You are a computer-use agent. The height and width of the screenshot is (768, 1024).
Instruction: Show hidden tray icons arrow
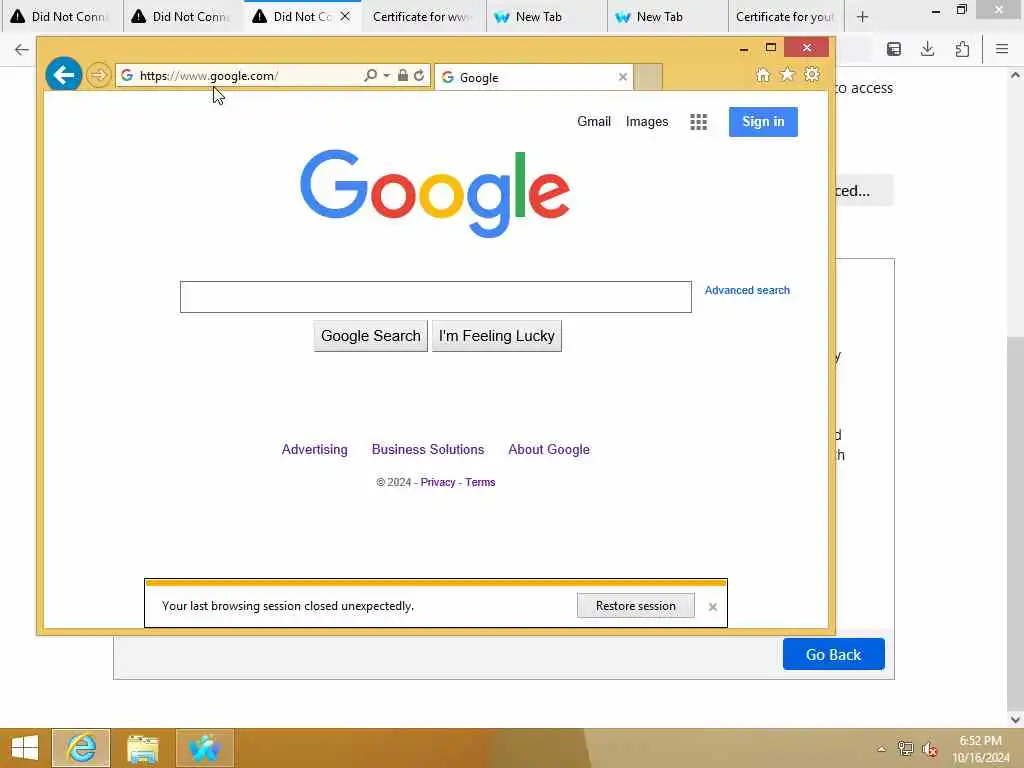tap(882, 749)
